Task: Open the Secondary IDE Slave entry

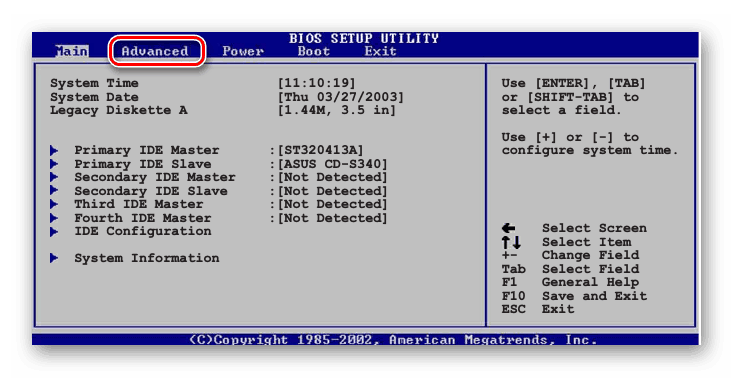Action: [x=151, y=191]
